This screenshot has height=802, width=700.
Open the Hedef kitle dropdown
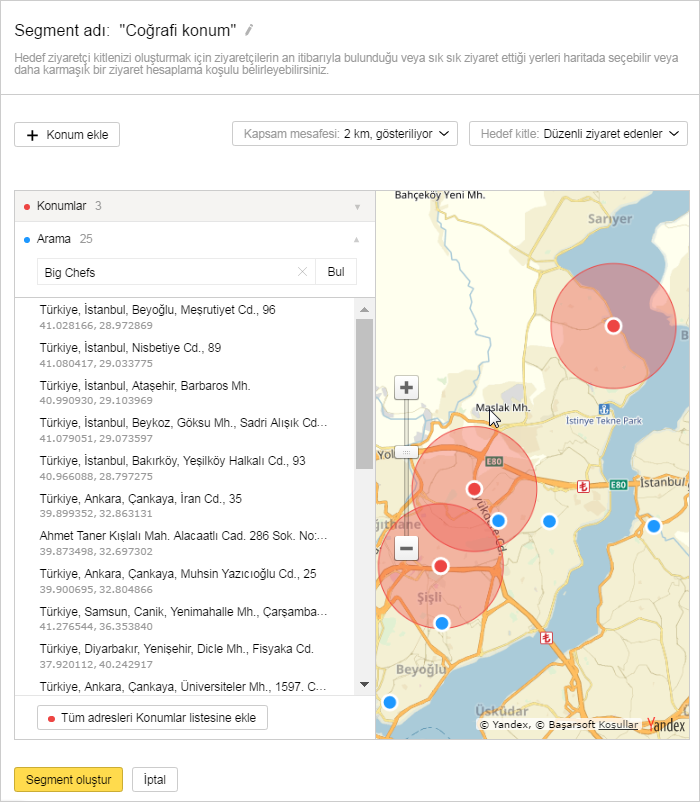578,134
